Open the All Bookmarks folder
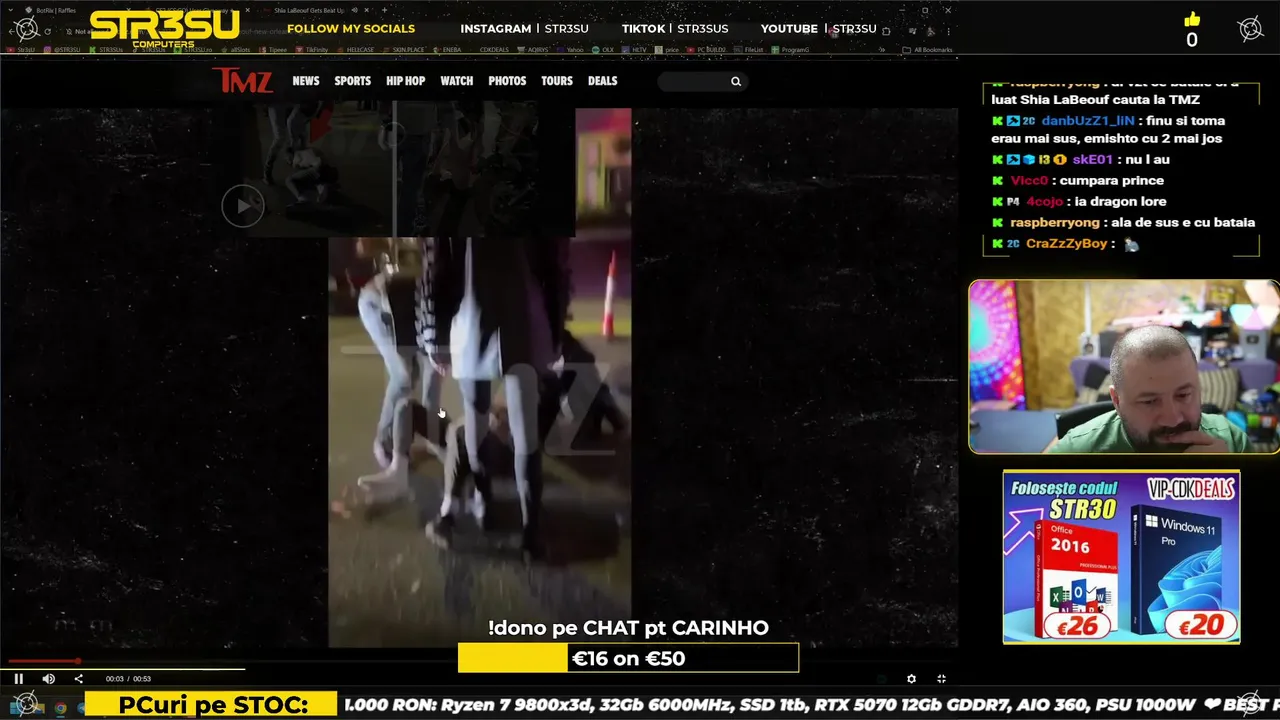This screenshot has height=720, width=1280. click(927, 49)
